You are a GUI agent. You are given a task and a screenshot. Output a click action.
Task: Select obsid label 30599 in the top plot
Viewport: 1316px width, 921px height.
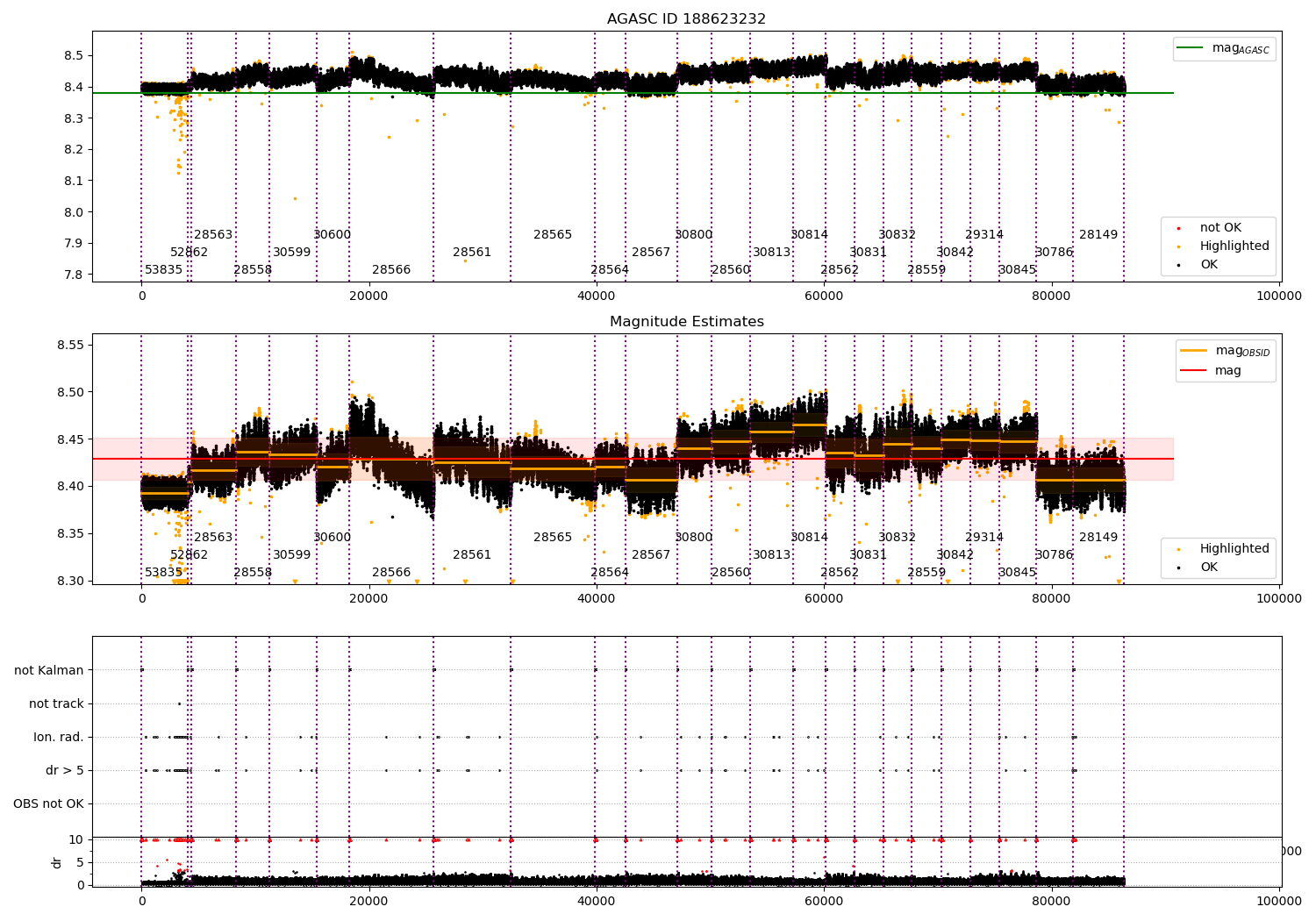click(291, 253)
